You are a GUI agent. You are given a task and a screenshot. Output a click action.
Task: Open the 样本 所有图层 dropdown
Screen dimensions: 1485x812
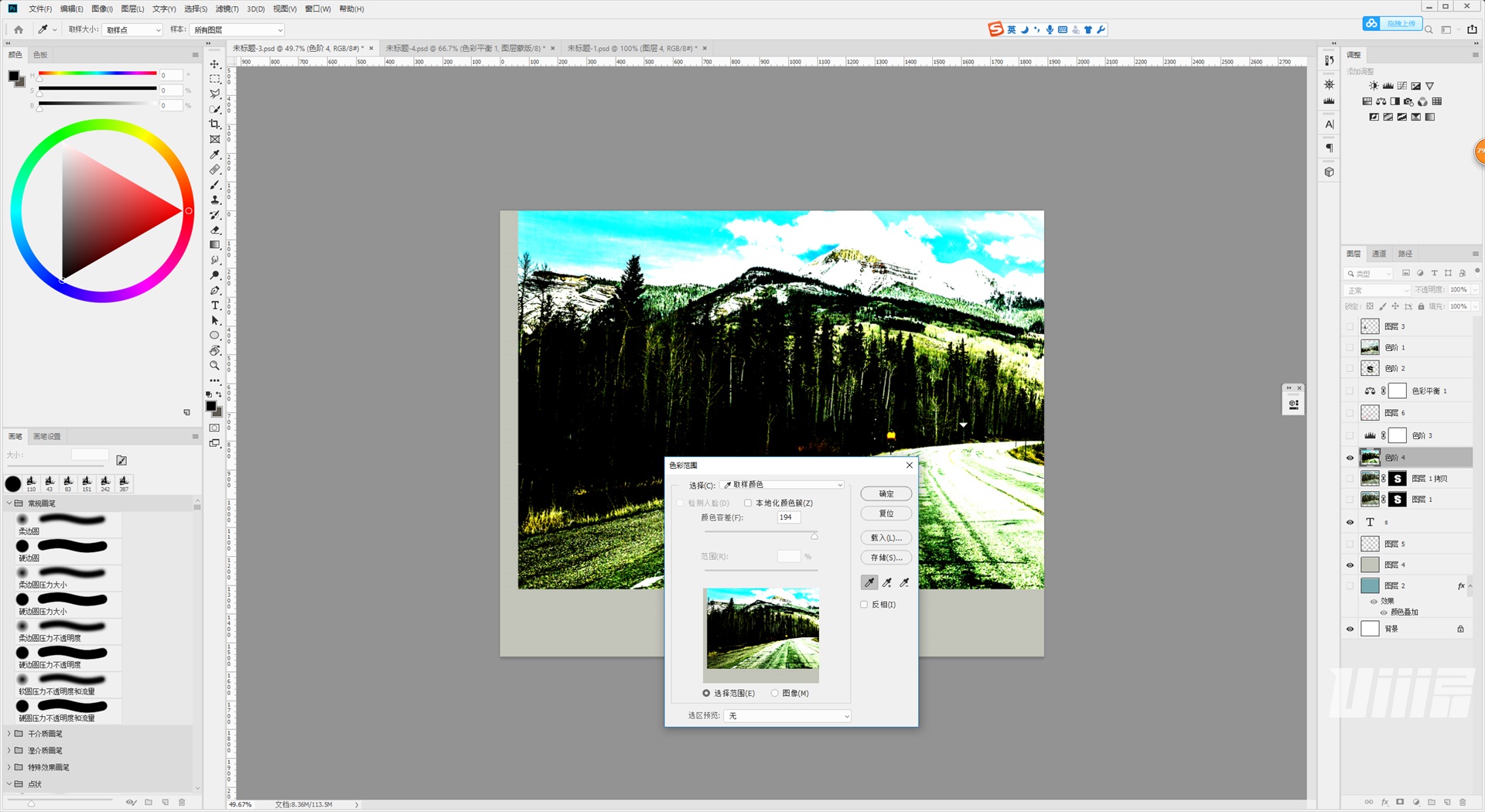click(x=237, y=29)
